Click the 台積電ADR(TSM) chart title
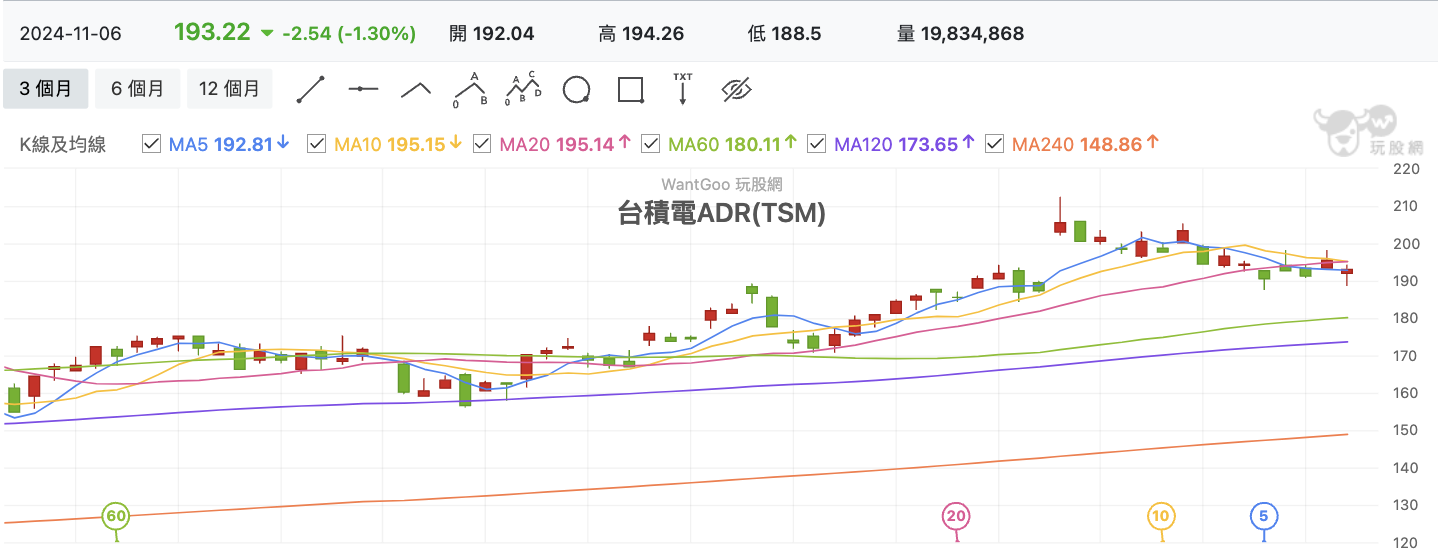The image size is (1438, 556). [x=721, y=212]
